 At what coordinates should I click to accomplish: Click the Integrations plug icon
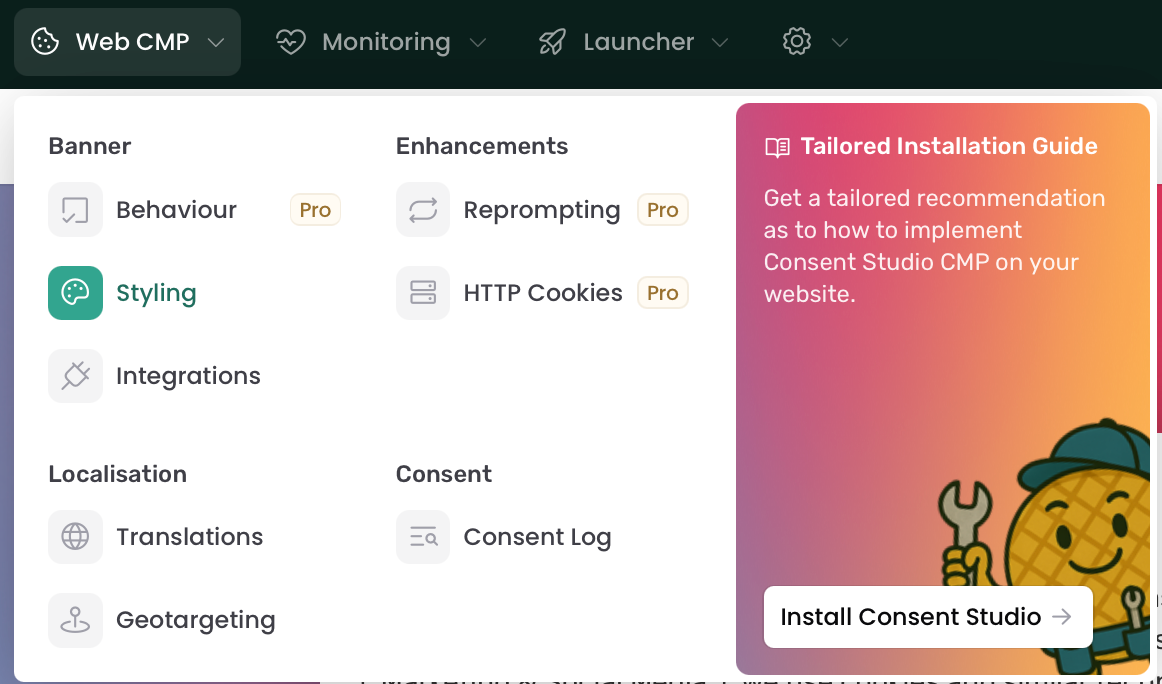(x=76, y=376)
